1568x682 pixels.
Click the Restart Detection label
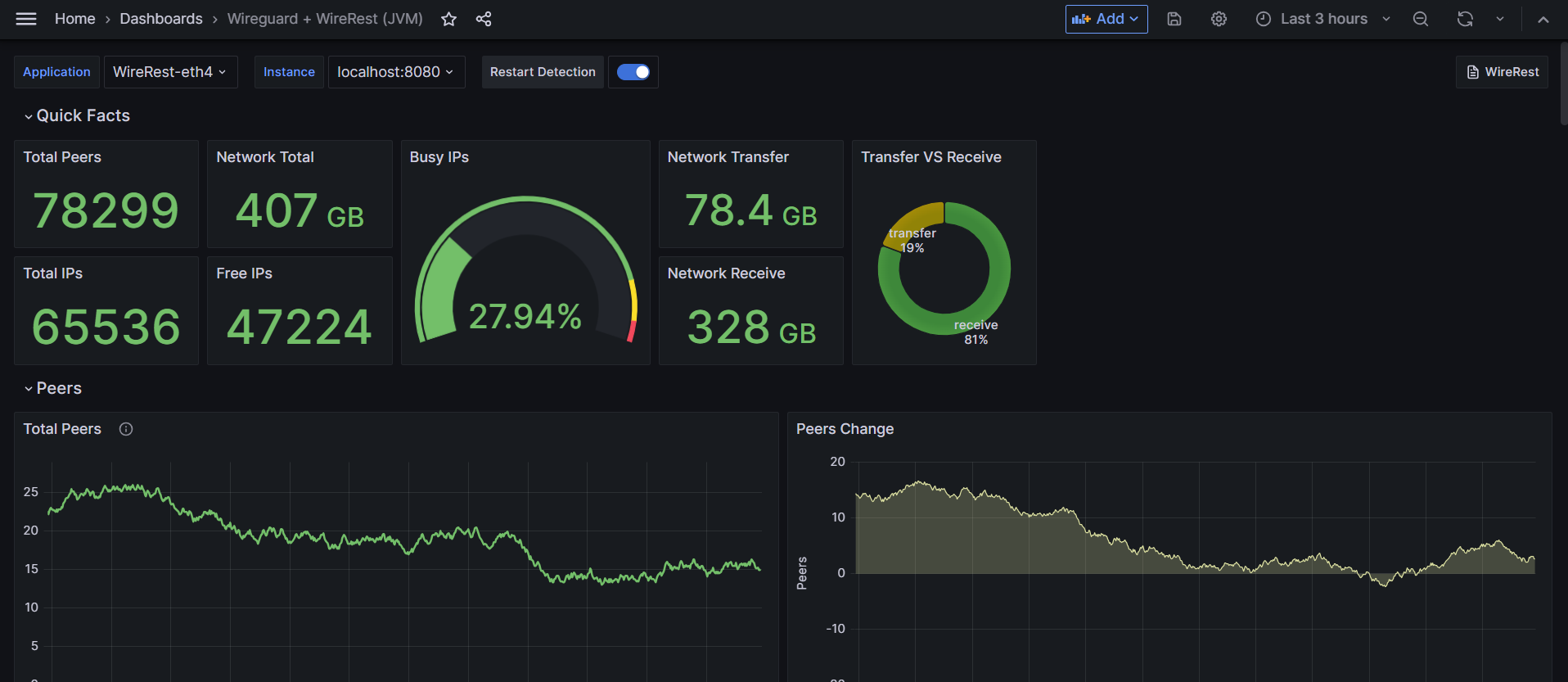click(x=543, y=72)
